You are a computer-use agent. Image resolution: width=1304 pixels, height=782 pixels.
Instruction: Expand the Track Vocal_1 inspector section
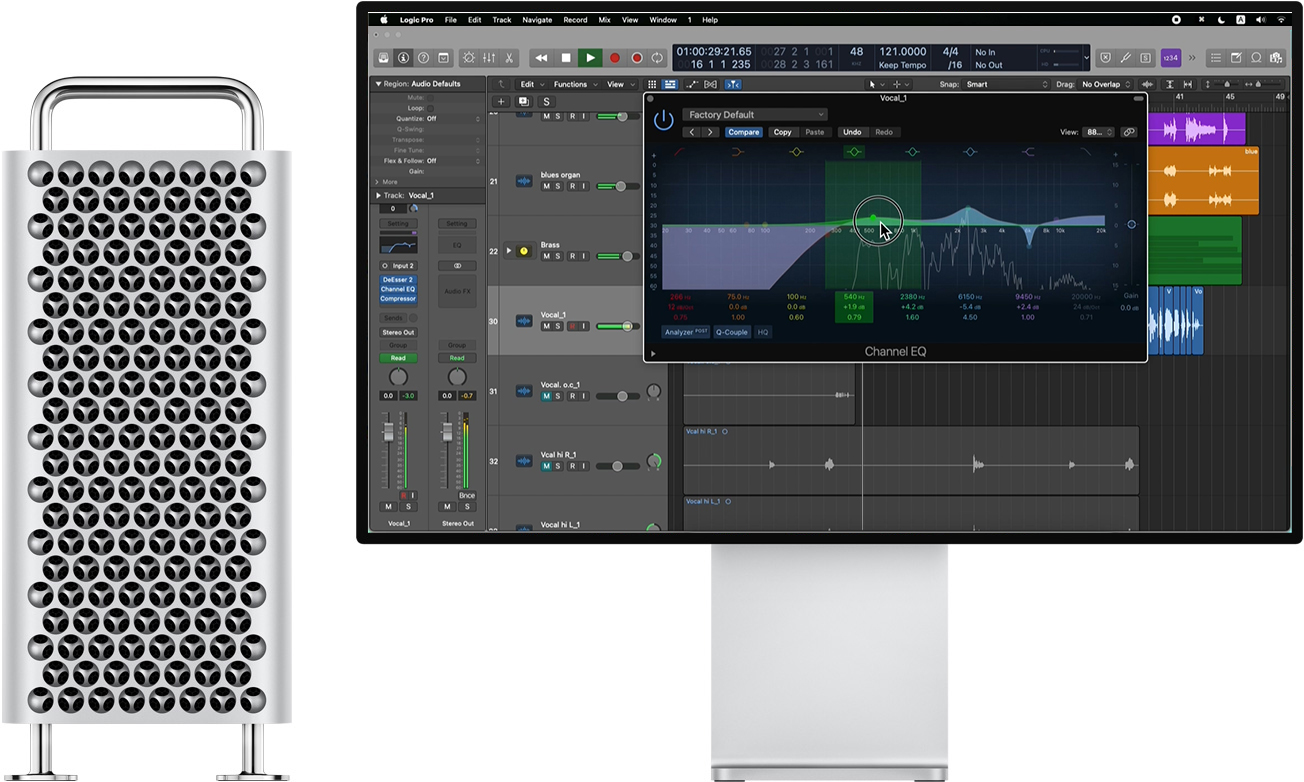[379, 196]
